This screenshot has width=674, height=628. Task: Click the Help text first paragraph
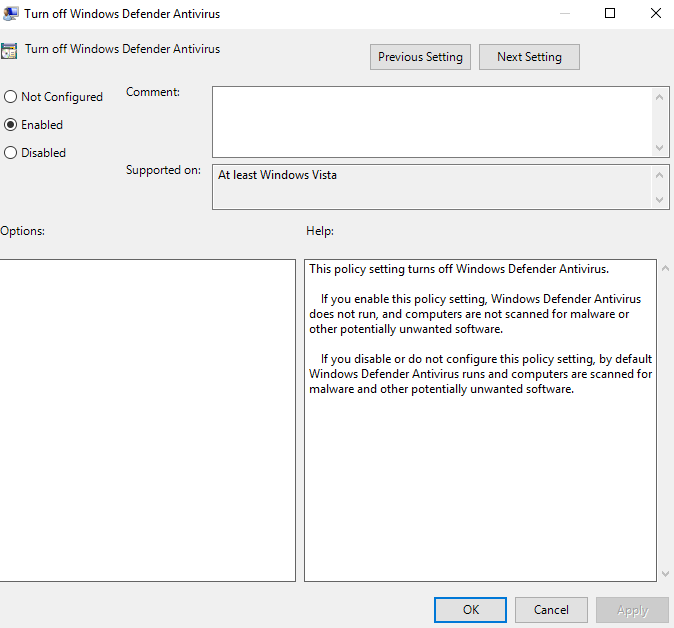coord(459,269)
